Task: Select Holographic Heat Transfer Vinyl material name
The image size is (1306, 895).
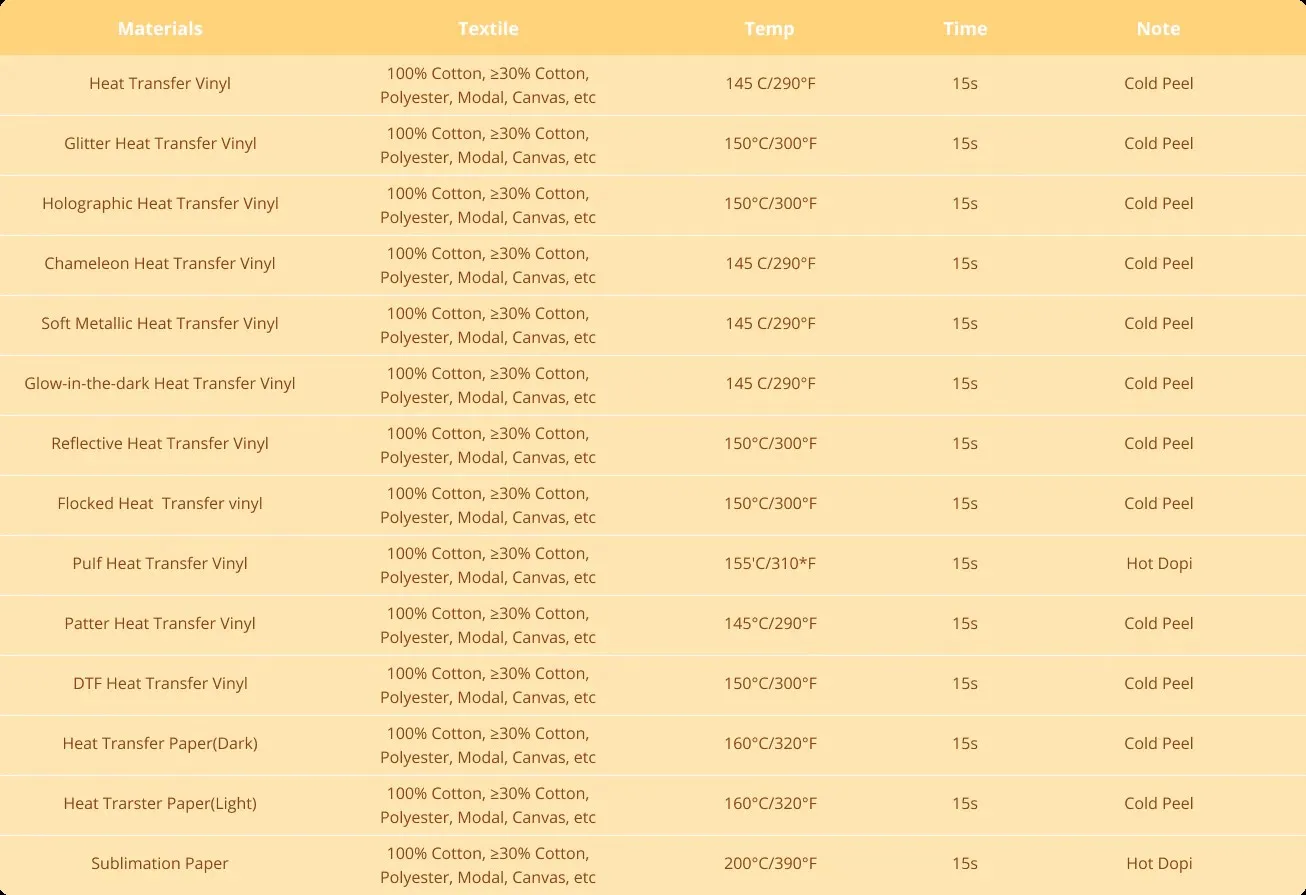Action: pos(160,203)
